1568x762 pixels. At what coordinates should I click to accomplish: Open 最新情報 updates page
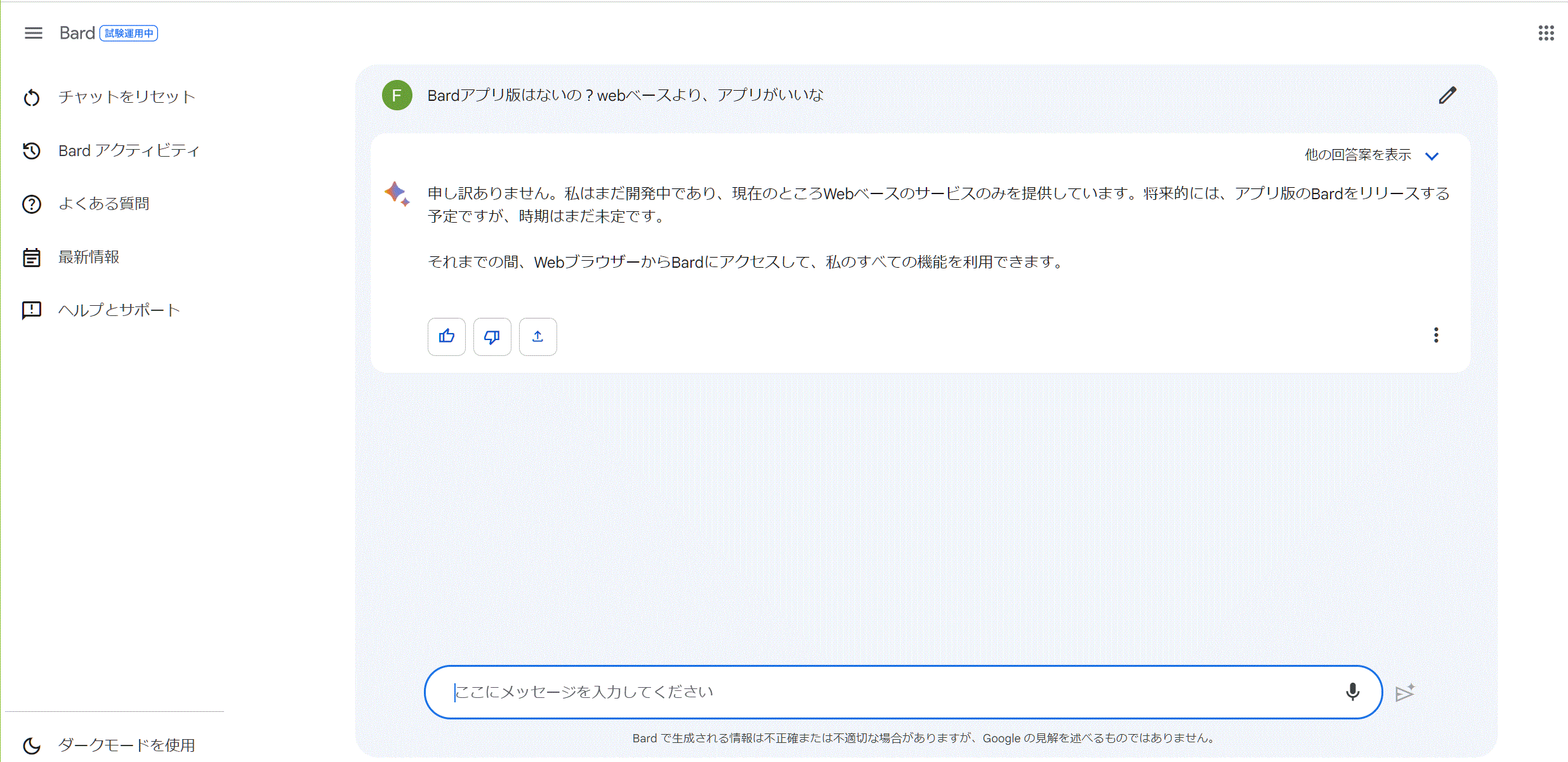[89, 257]
